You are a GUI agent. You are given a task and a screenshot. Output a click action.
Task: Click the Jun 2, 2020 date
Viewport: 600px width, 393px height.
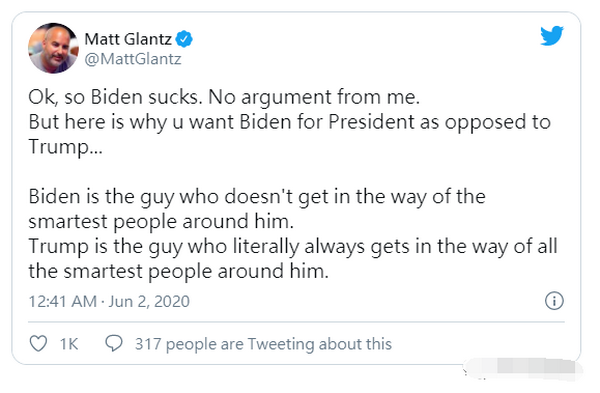tap(149, 302)
